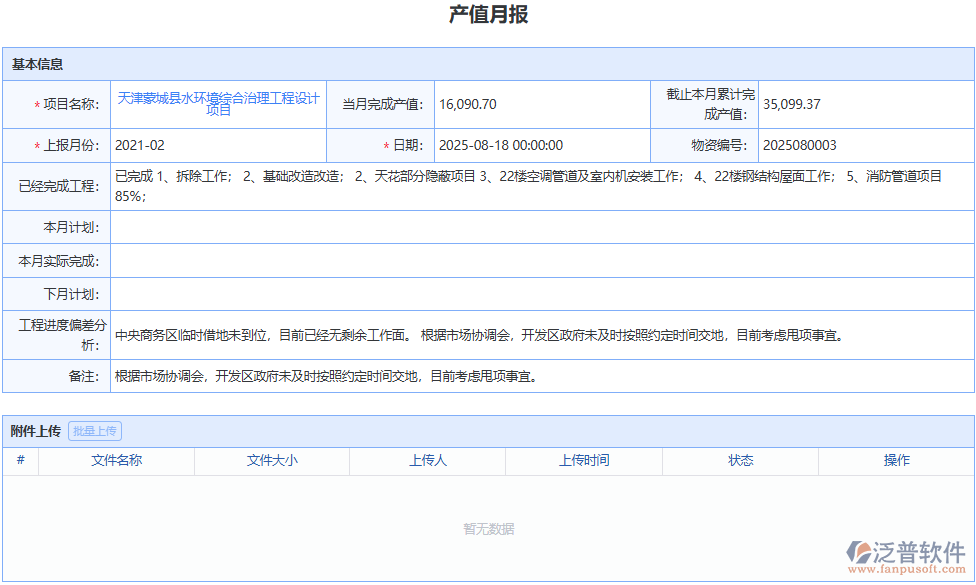Open the 日期 date picker field
Screen dimensions: 976x585
[x=543, y=145]
